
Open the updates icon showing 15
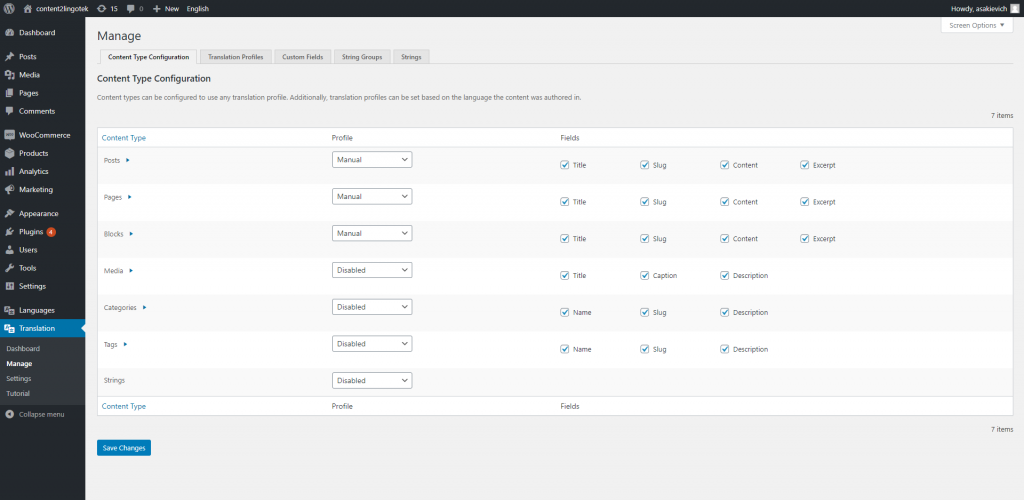[101, 8]
